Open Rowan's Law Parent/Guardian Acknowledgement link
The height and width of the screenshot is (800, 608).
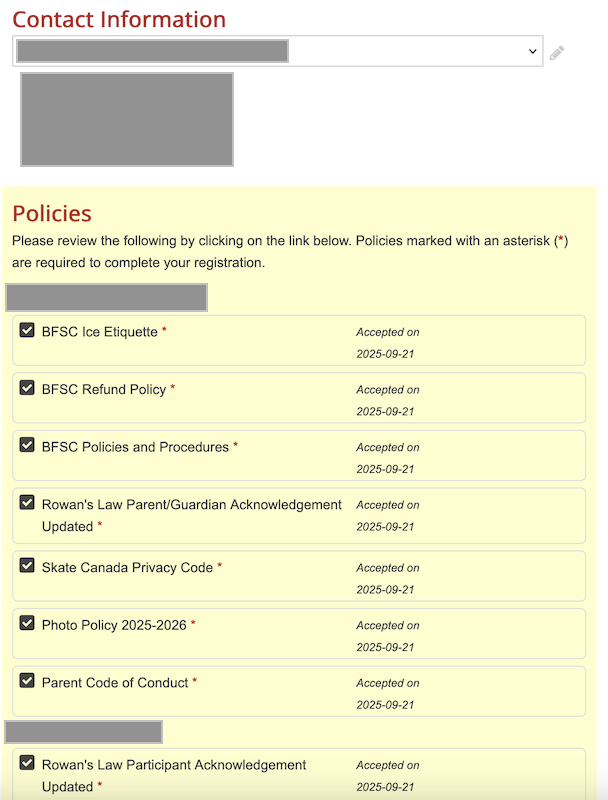(x=191, y=505)
